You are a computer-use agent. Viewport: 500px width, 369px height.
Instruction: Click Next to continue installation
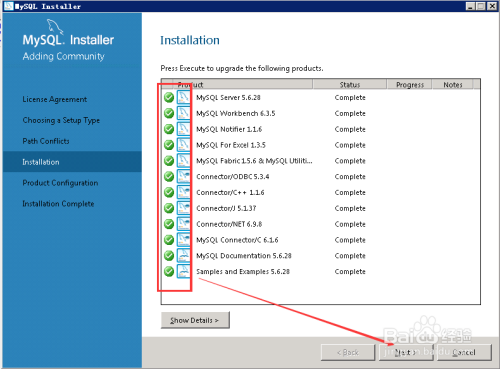tap(406, 352)
